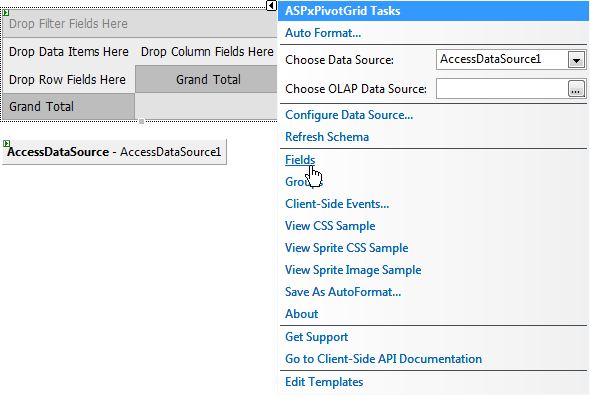Click Refresh Schema link
The width and height of the screenshot is (590, 395).
click(x=327, y=137)
